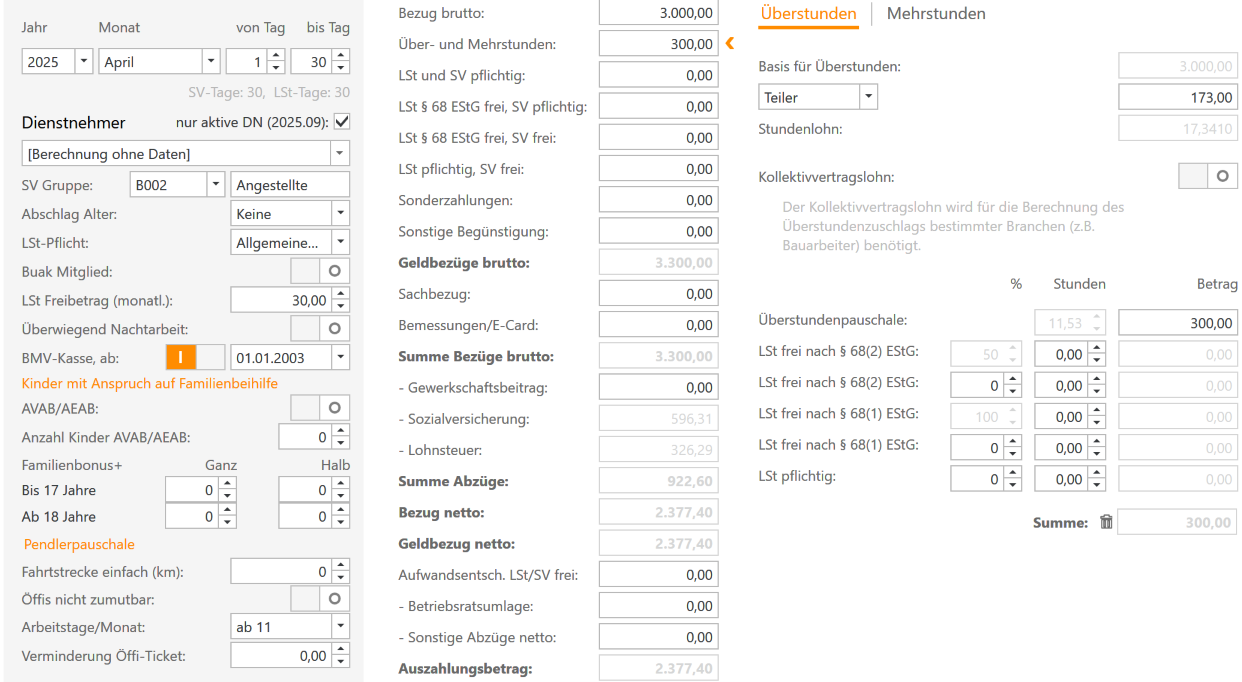Increase the LSt Freibetrag value with up arrow
The image size is (1242, 682).
click(x=341, y=294)
